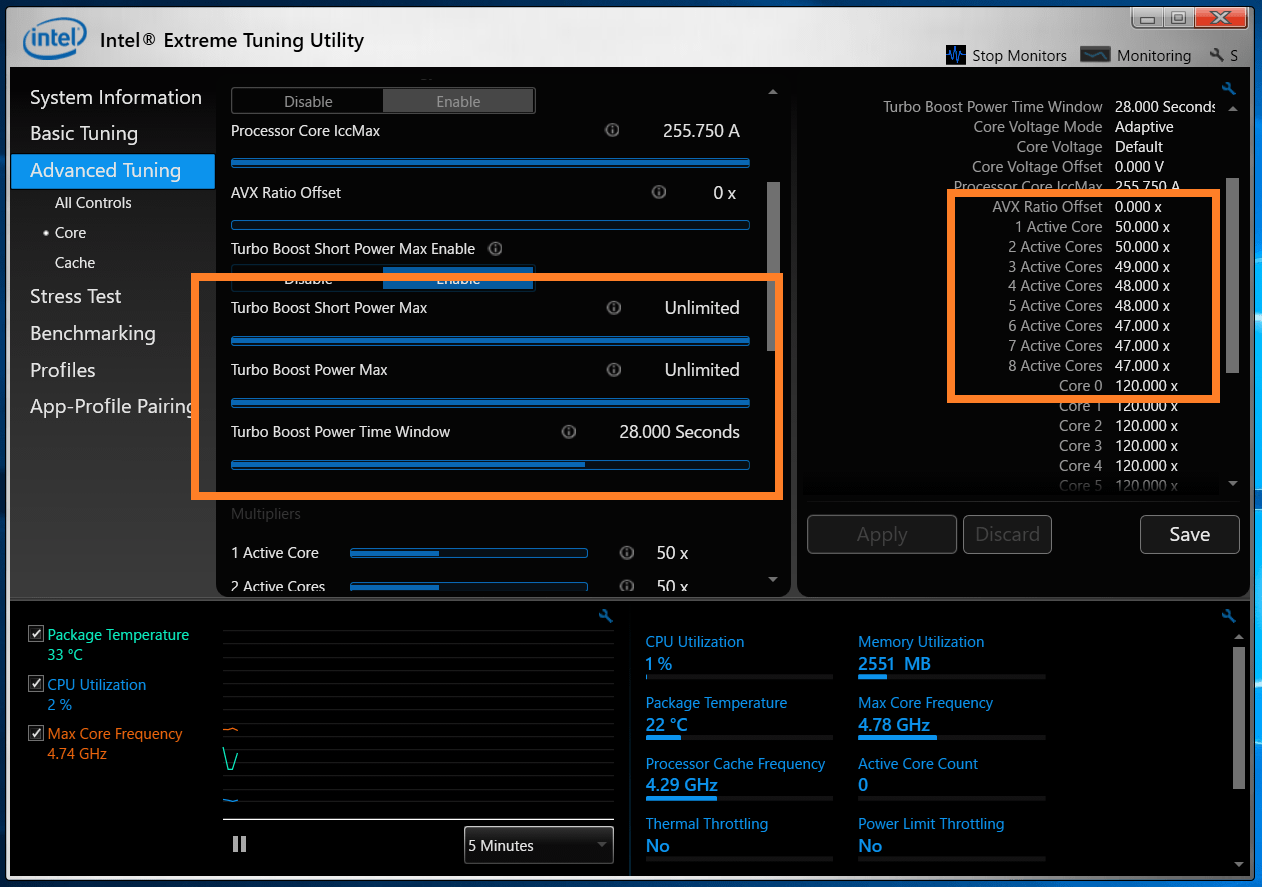This screenshot has width=1262, height=887.
Task: Pause the monitoring graph
Action: (x=239, y=844)
